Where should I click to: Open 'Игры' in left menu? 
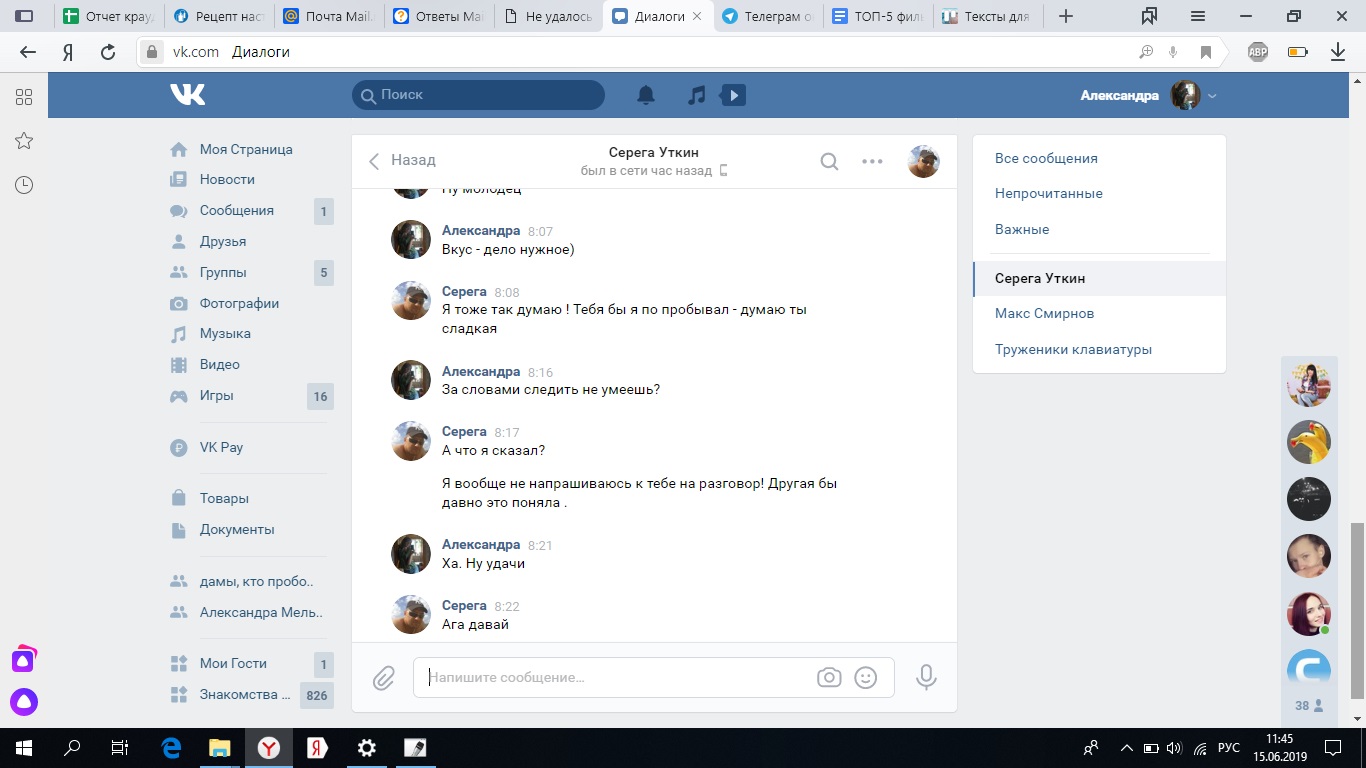tap(217, 395)
